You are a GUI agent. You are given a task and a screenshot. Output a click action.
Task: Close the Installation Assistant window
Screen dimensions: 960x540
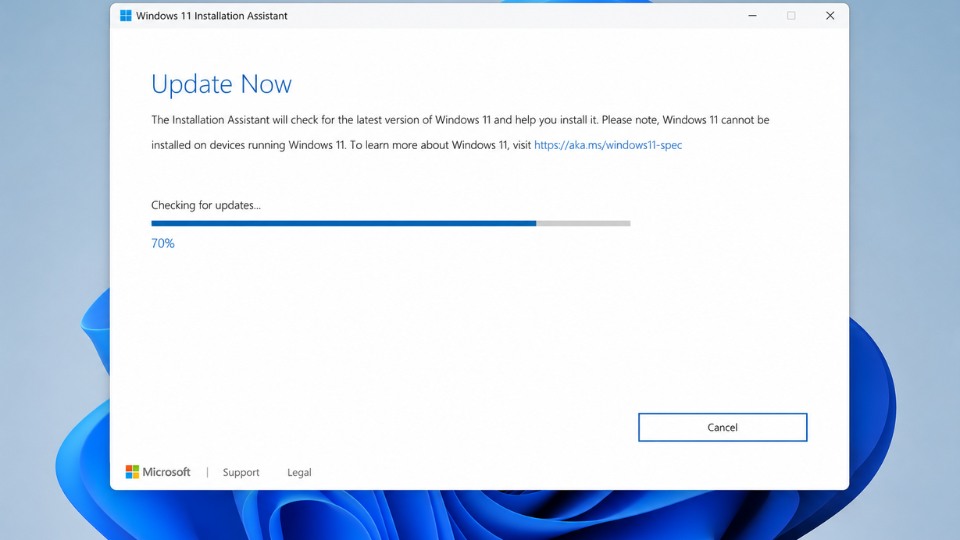830,15
